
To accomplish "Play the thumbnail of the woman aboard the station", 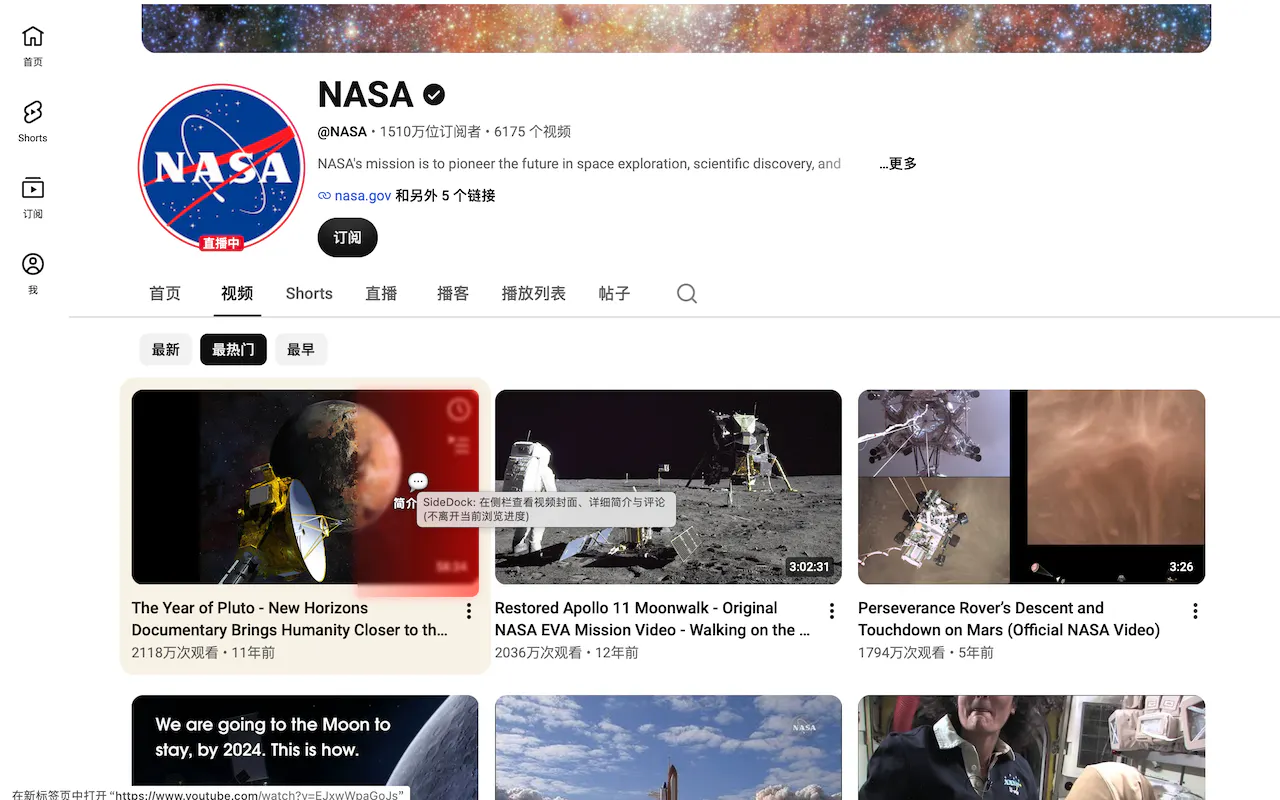I will click(x=1031, y=747).
